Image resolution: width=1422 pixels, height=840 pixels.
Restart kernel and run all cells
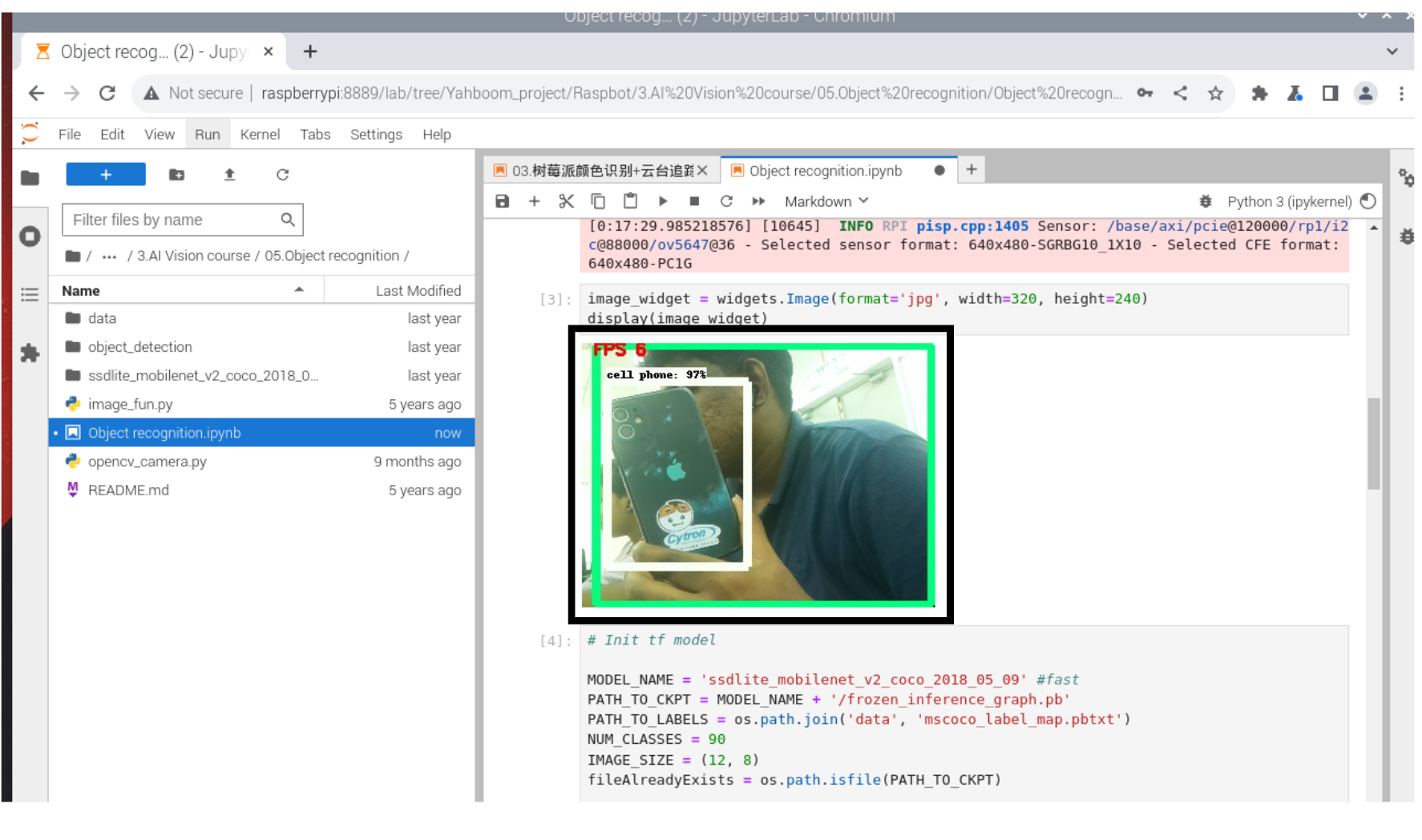pyautogui.click(x=758, y=201)
